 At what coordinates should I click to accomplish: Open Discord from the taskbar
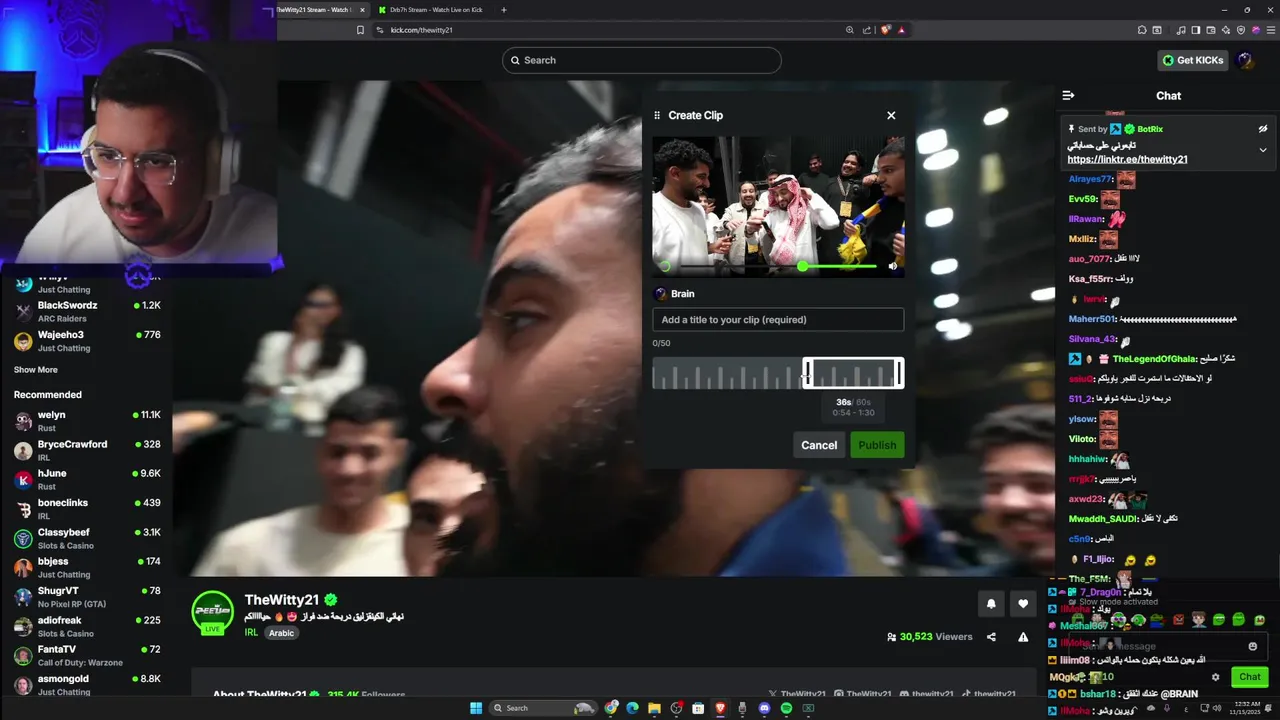click(764, 708)
